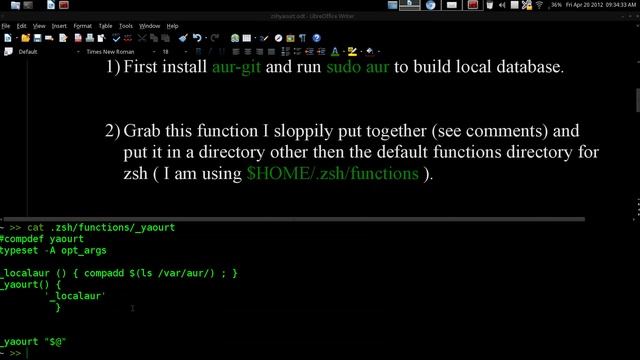Toggle Show Draw Functions icon
The width and height of the screenshot is (640, 360).
pyautogui.click(x=264, y=38)
